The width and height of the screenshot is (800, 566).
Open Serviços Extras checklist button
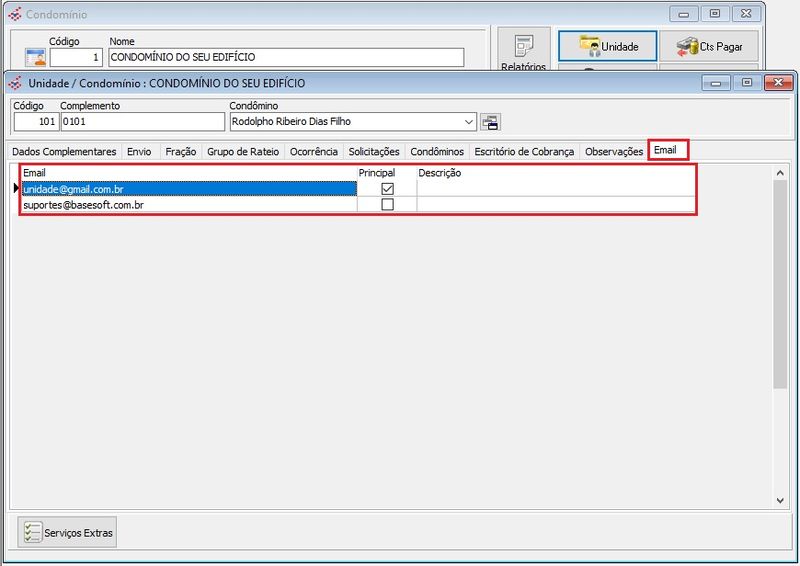68,532
